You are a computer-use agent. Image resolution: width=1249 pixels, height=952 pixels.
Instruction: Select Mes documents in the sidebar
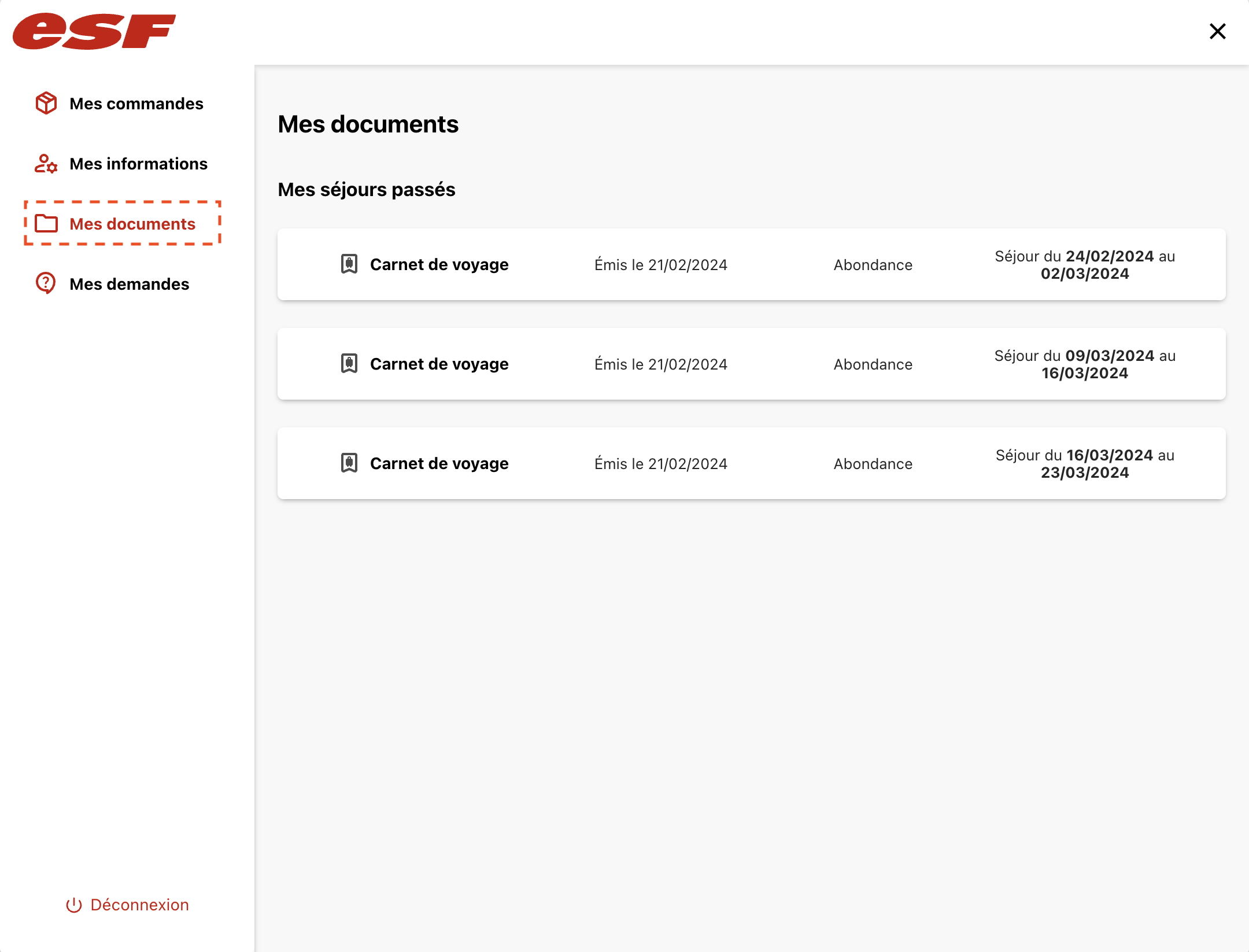tap(132, 224)
